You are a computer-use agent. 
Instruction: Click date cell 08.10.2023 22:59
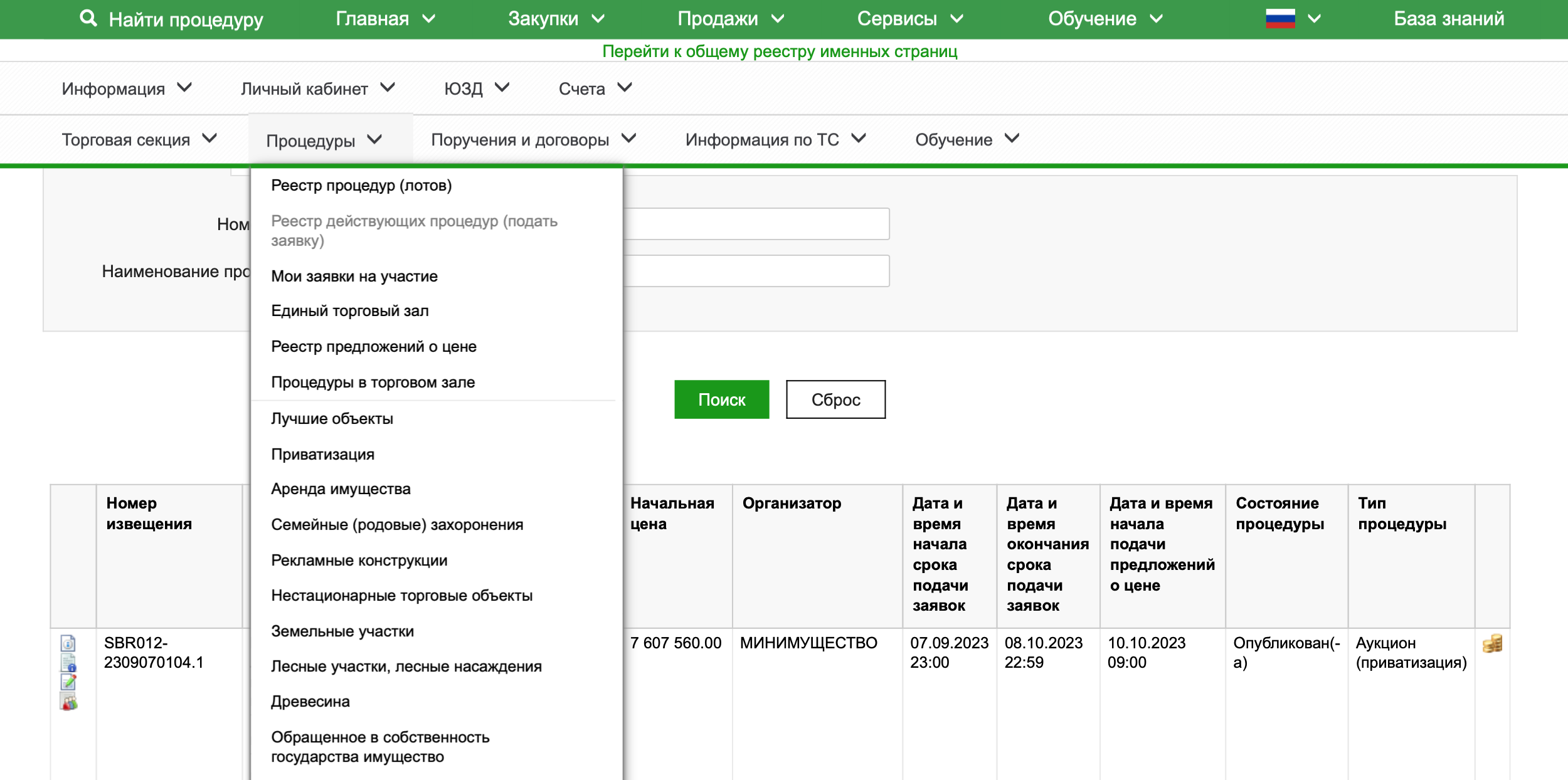point(1044,653)
